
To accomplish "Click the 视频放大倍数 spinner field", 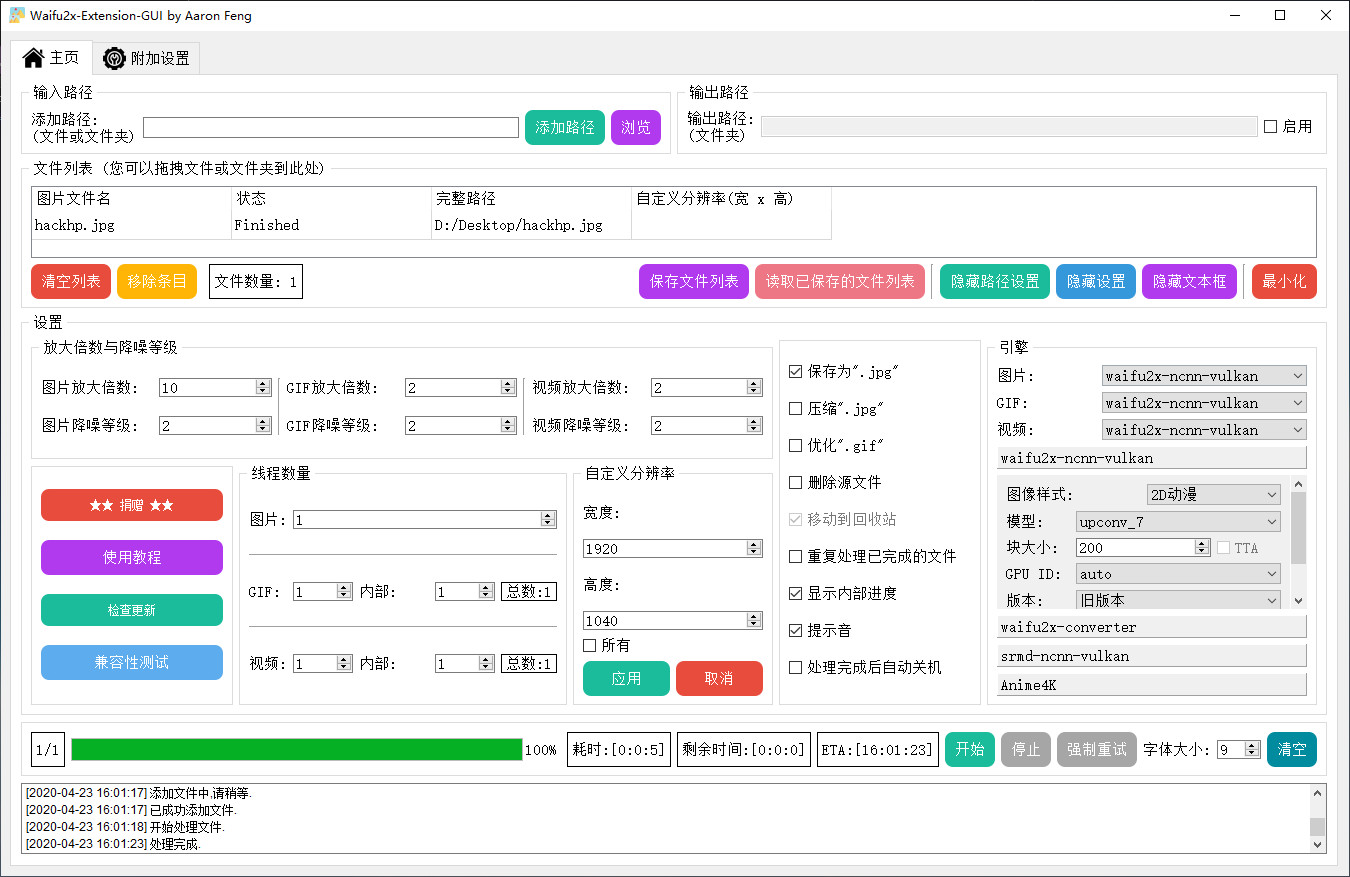I will tap(707, 387).
